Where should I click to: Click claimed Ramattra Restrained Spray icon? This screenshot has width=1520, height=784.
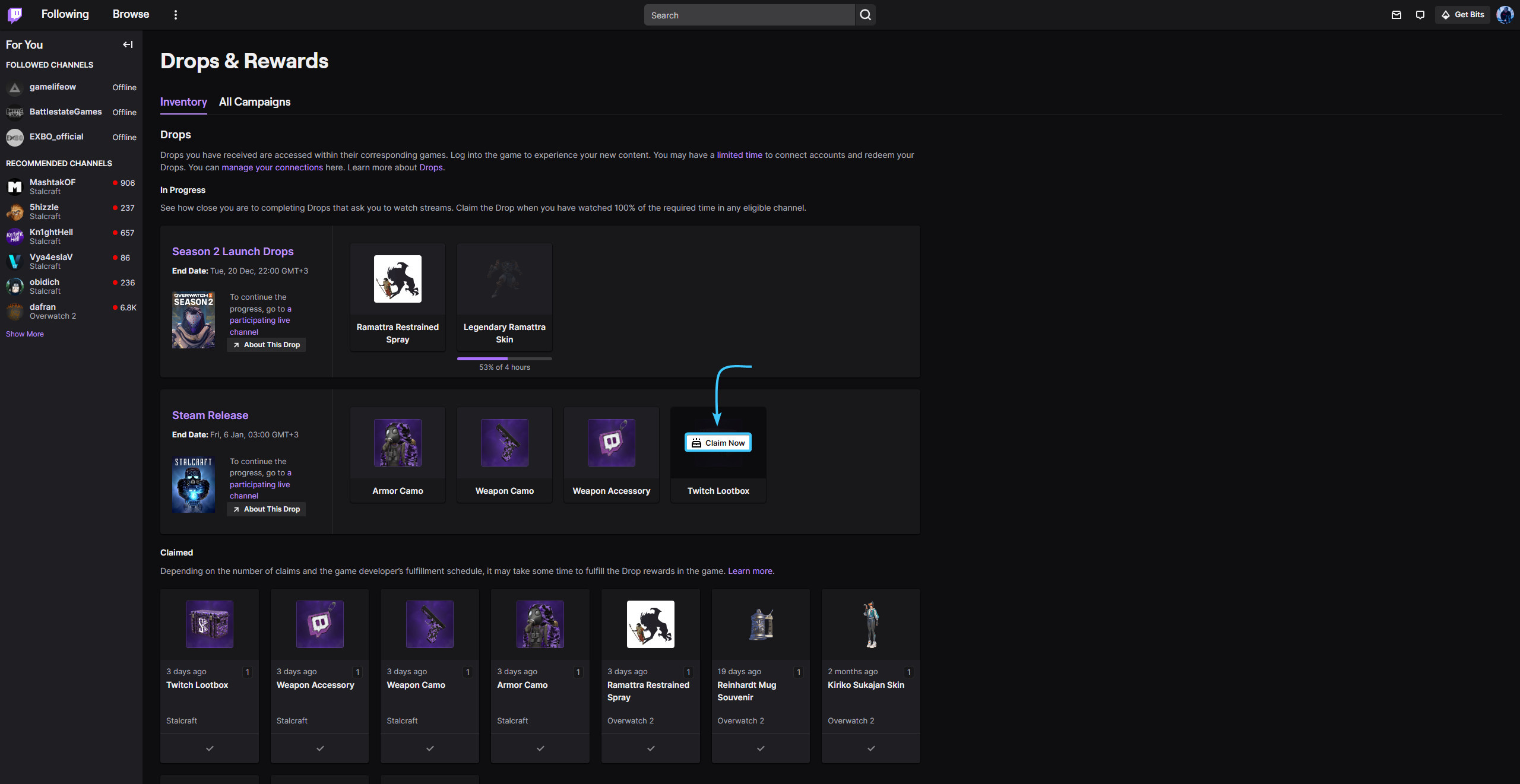651,624
